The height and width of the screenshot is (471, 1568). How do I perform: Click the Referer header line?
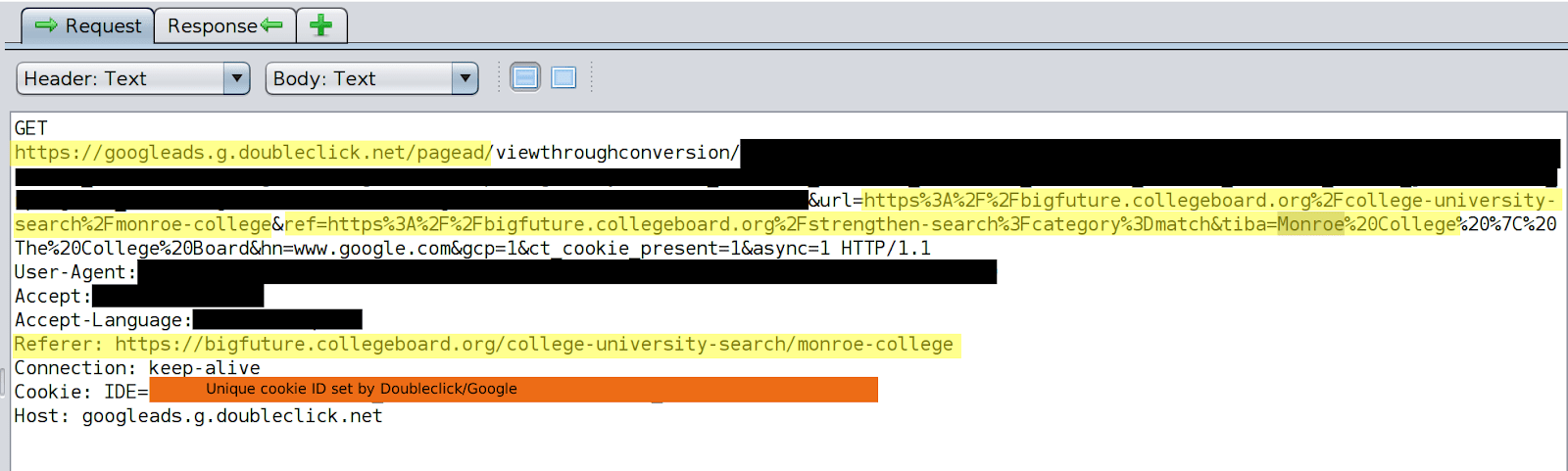(x=484, y=345)
